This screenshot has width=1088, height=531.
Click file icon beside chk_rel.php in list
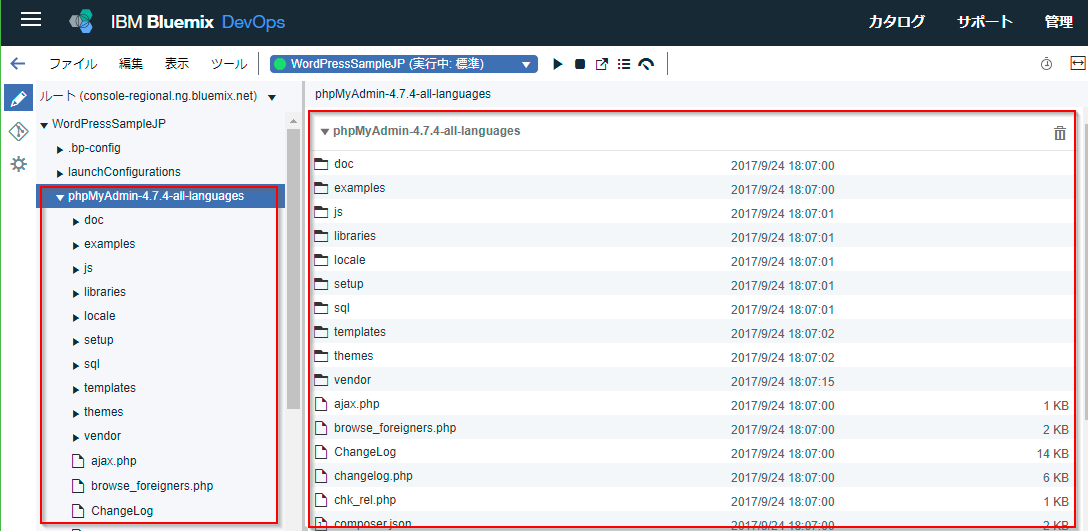pos(321,500)
